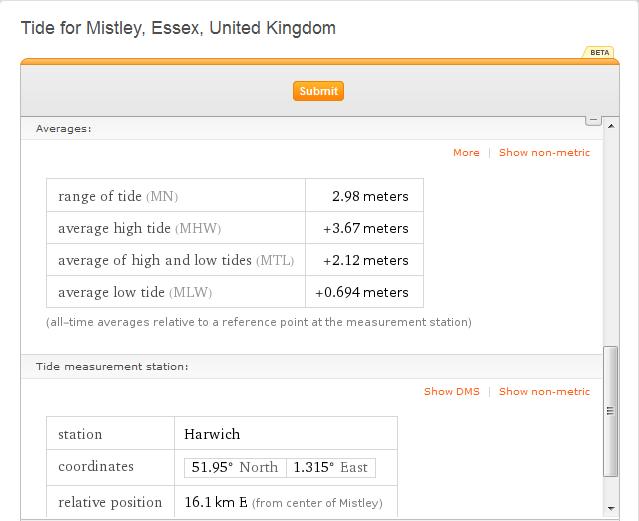Click the range of tide (MN) label
The height and width of the screenshot is (521, 639).
coord(118,196)
